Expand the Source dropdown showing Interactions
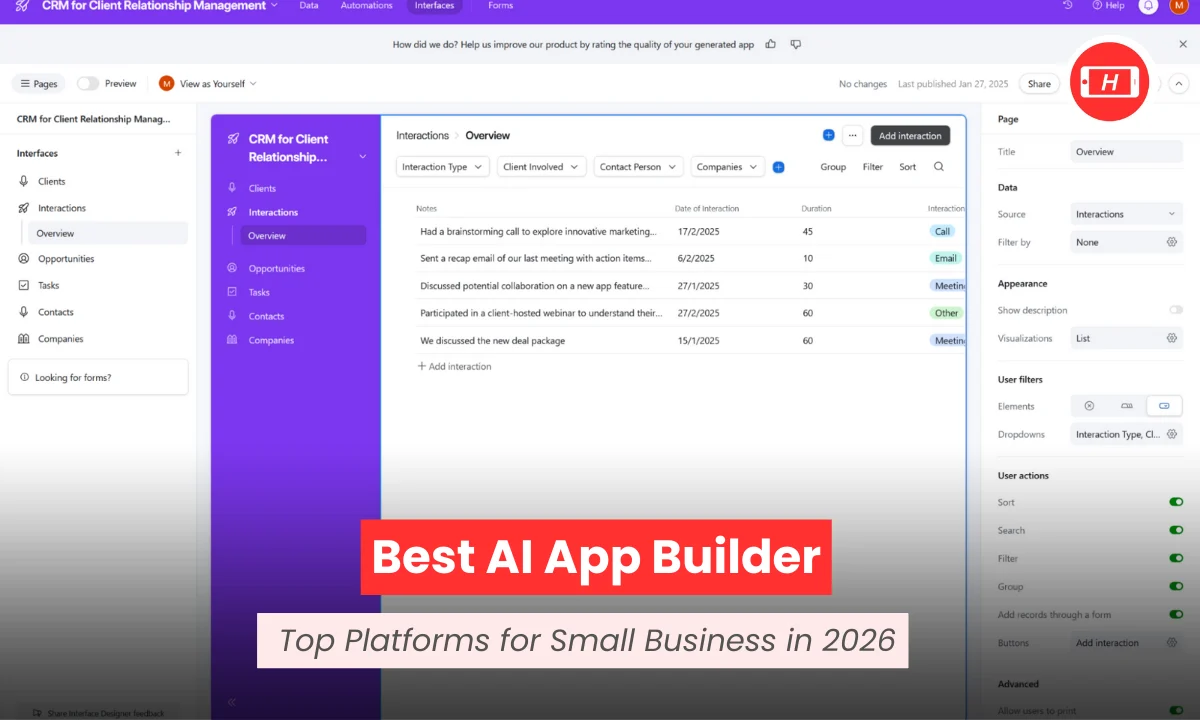Image resolution: width=1200 pixels, height=720 pixels. [1126, 213]
